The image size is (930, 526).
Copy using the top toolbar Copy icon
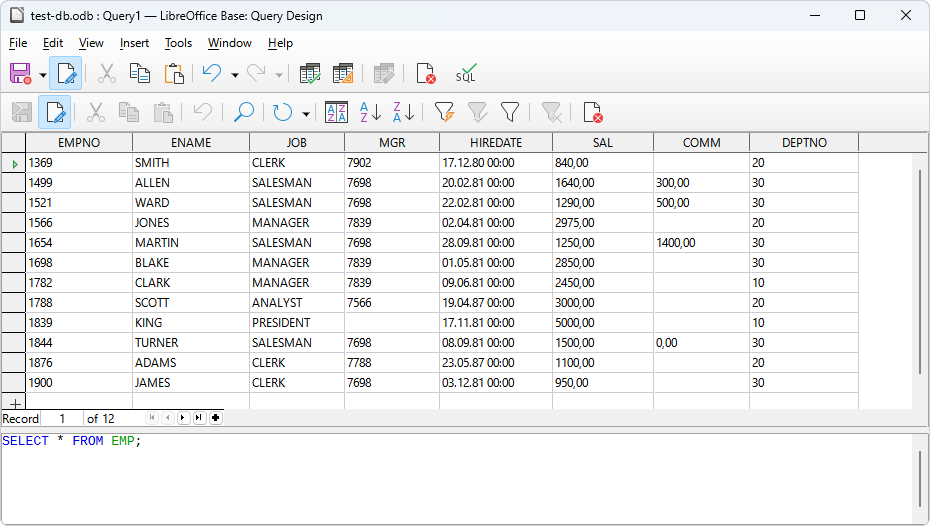pyautogui.click(x=140, y=73)
